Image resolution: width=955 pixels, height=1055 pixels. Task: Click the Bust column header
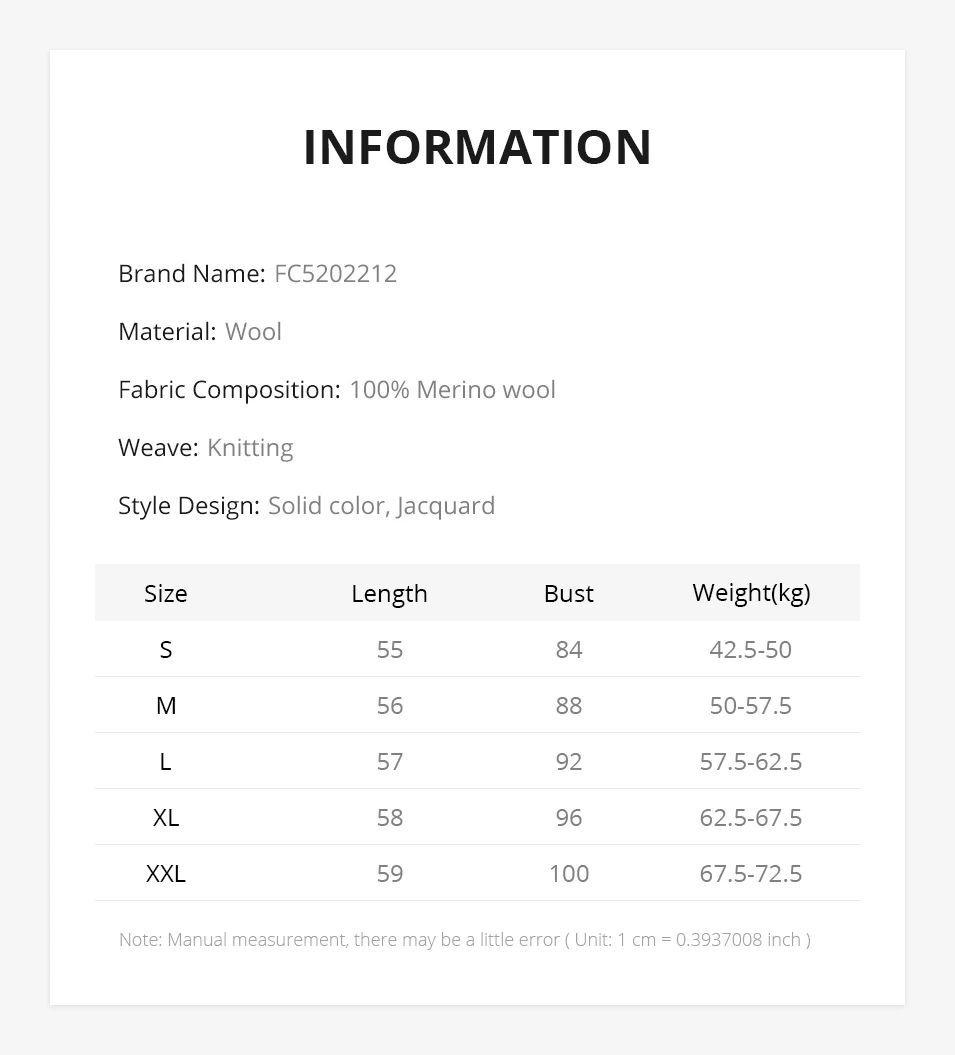[x=568, y=593]
